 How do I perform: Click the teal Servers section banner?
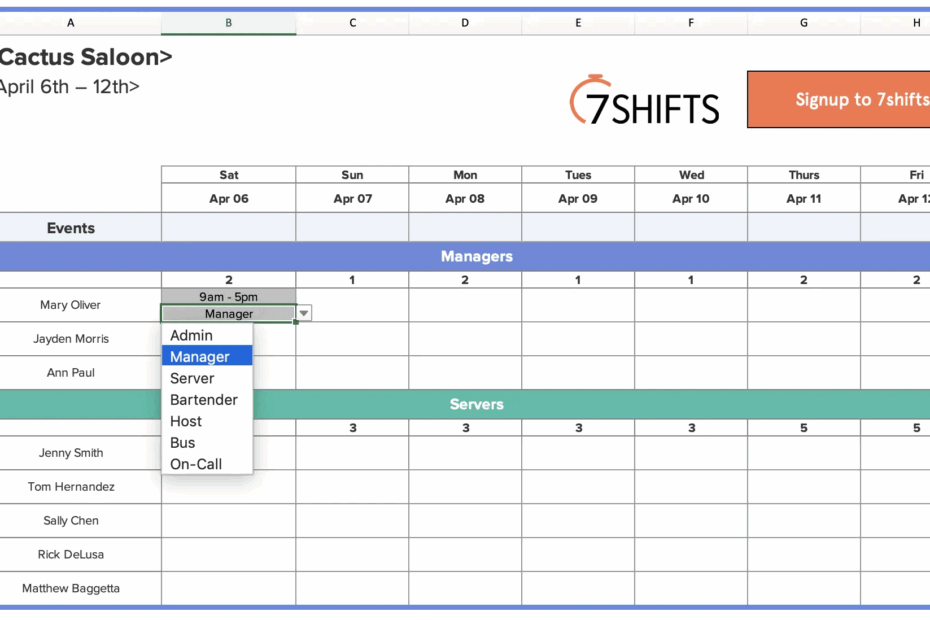click(476, 404)
